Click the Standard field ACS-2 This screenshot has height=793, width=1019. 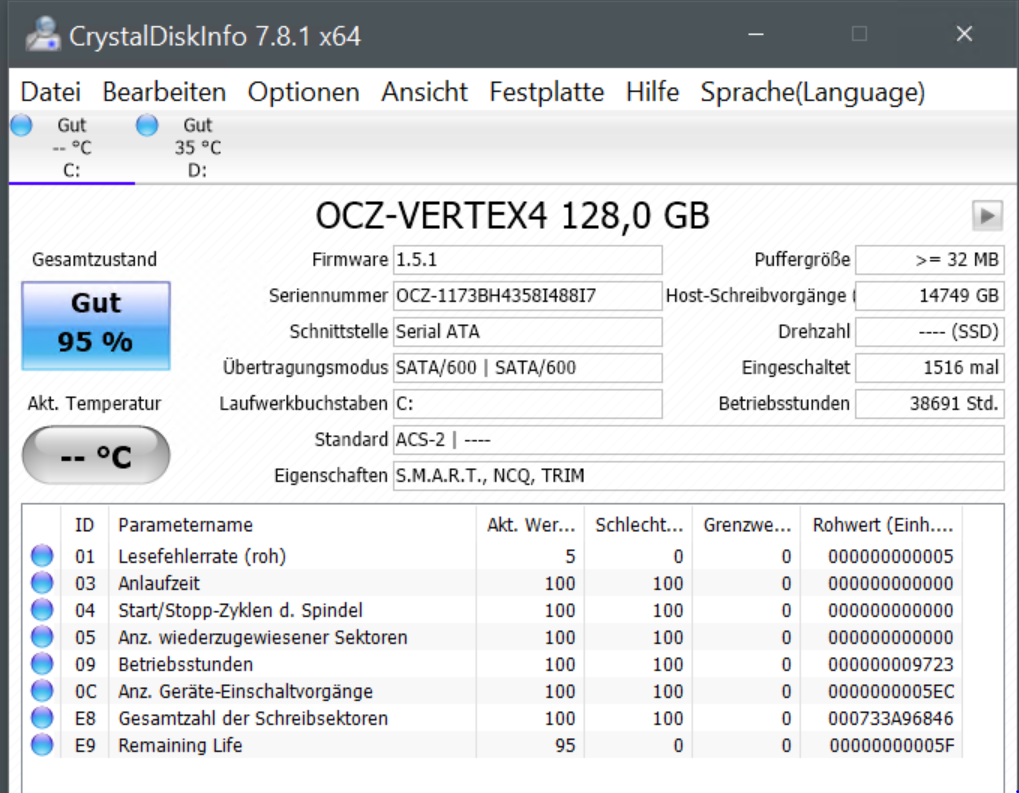[x=699, y=440]
